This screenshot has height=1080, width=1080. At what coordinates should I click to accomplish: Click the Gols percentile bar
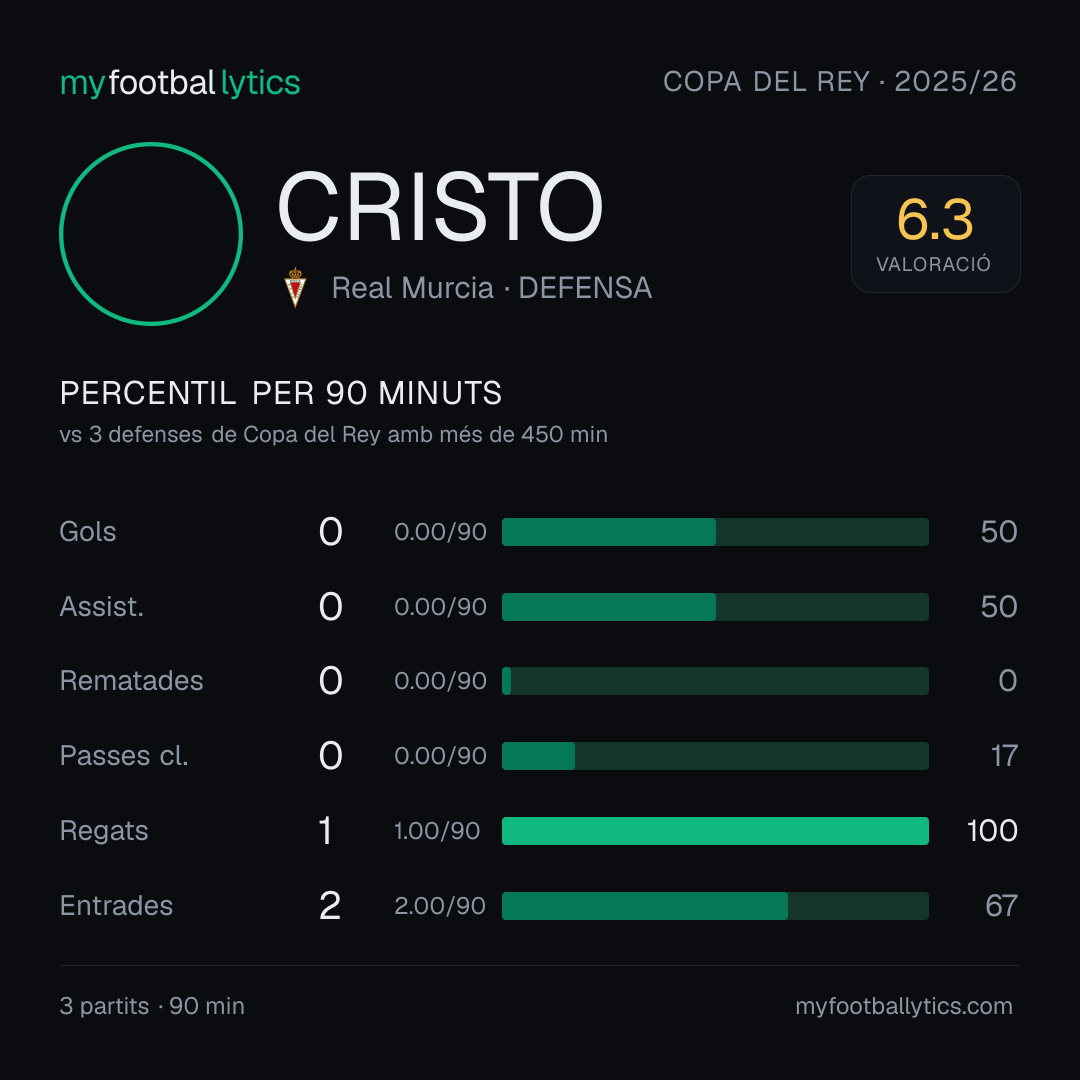tap(715, 532)
